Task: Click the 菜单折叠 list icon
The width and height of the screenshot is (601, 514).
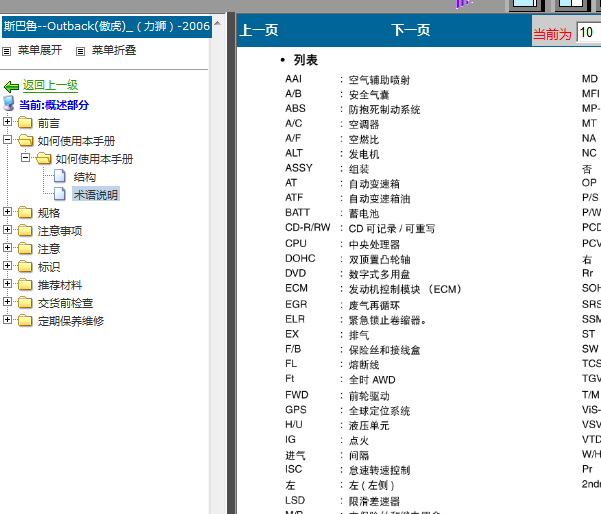Action: (81, 50)
